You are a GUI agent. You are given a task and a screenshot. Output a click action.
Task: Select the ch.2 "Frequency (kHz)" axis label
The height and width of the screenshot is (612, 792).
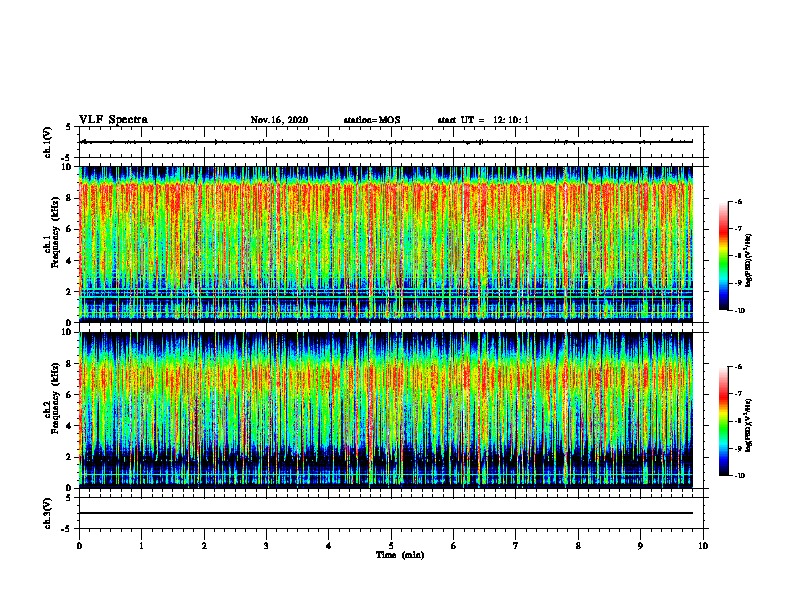pos(55,398)
